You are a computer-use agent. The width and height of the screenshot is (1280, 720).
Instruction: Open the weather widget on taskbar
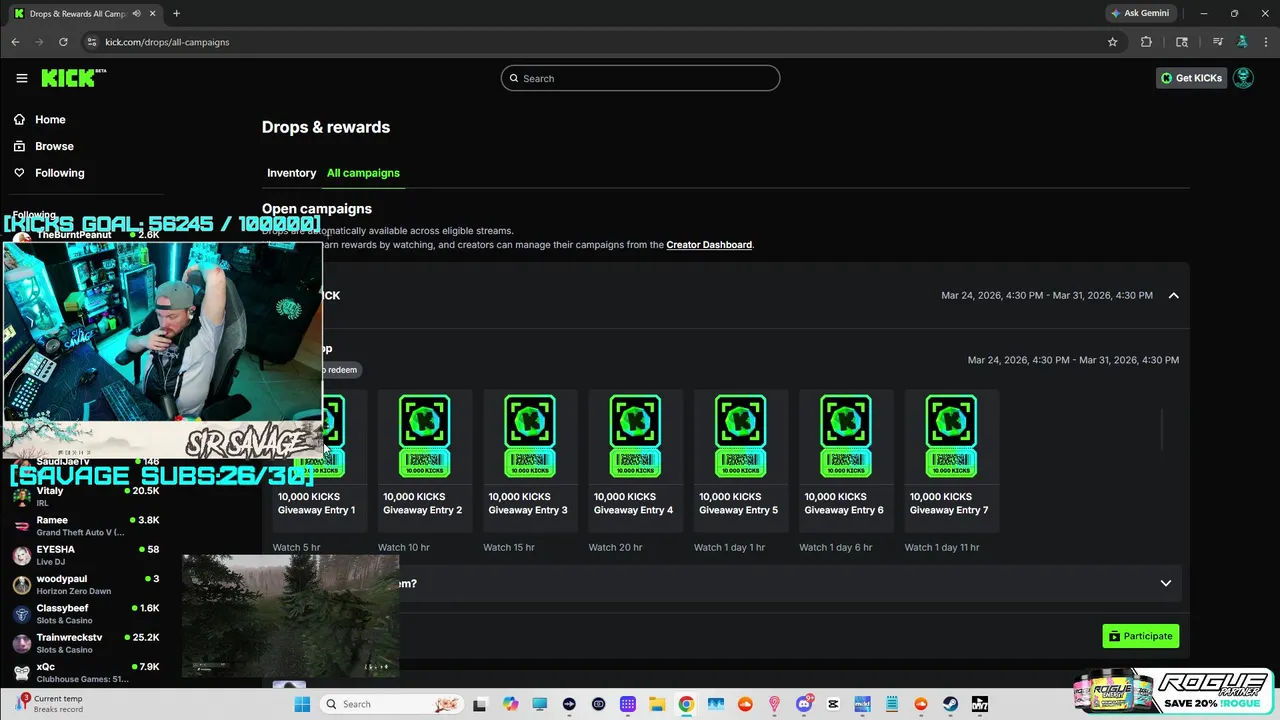[x=50, y=703]
